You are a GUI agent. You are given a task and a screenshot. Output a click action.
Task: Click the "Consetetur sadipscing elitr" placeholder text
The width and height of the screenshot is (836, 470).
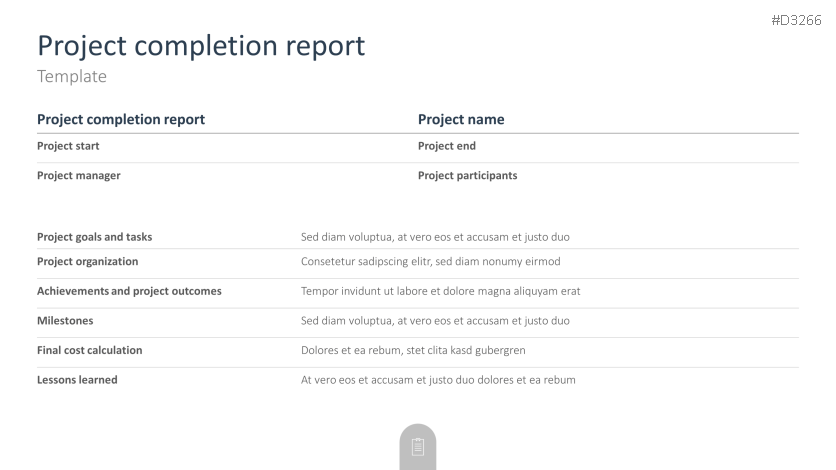tap(430, 262)
